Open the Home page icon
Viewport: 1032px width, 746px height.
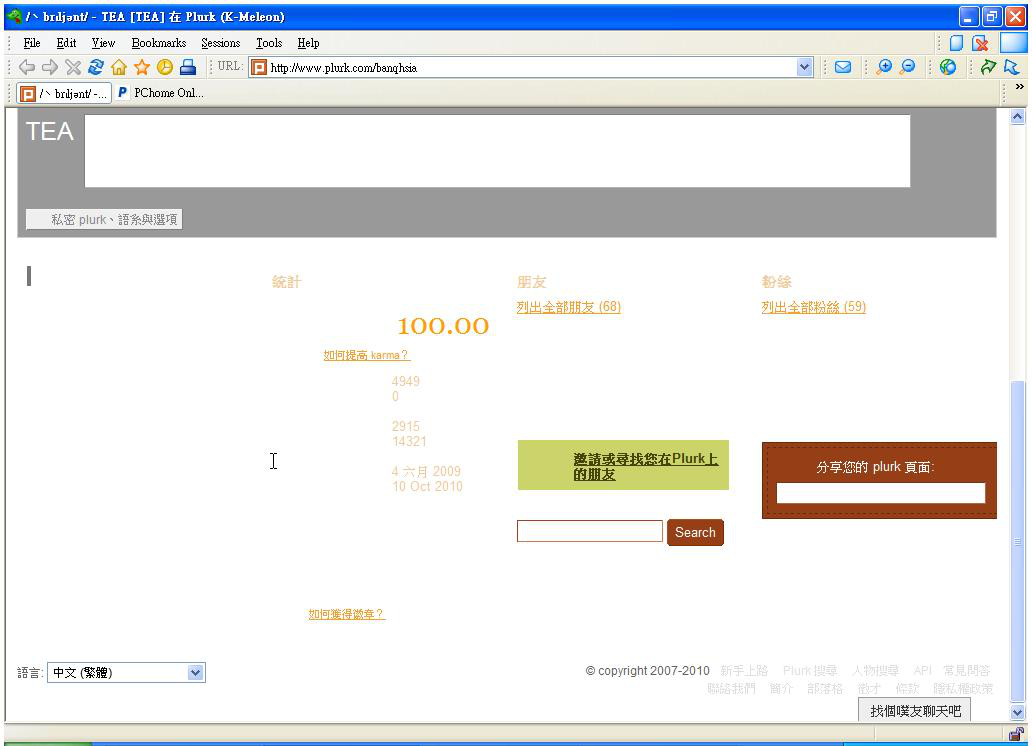tap(119, 67)
